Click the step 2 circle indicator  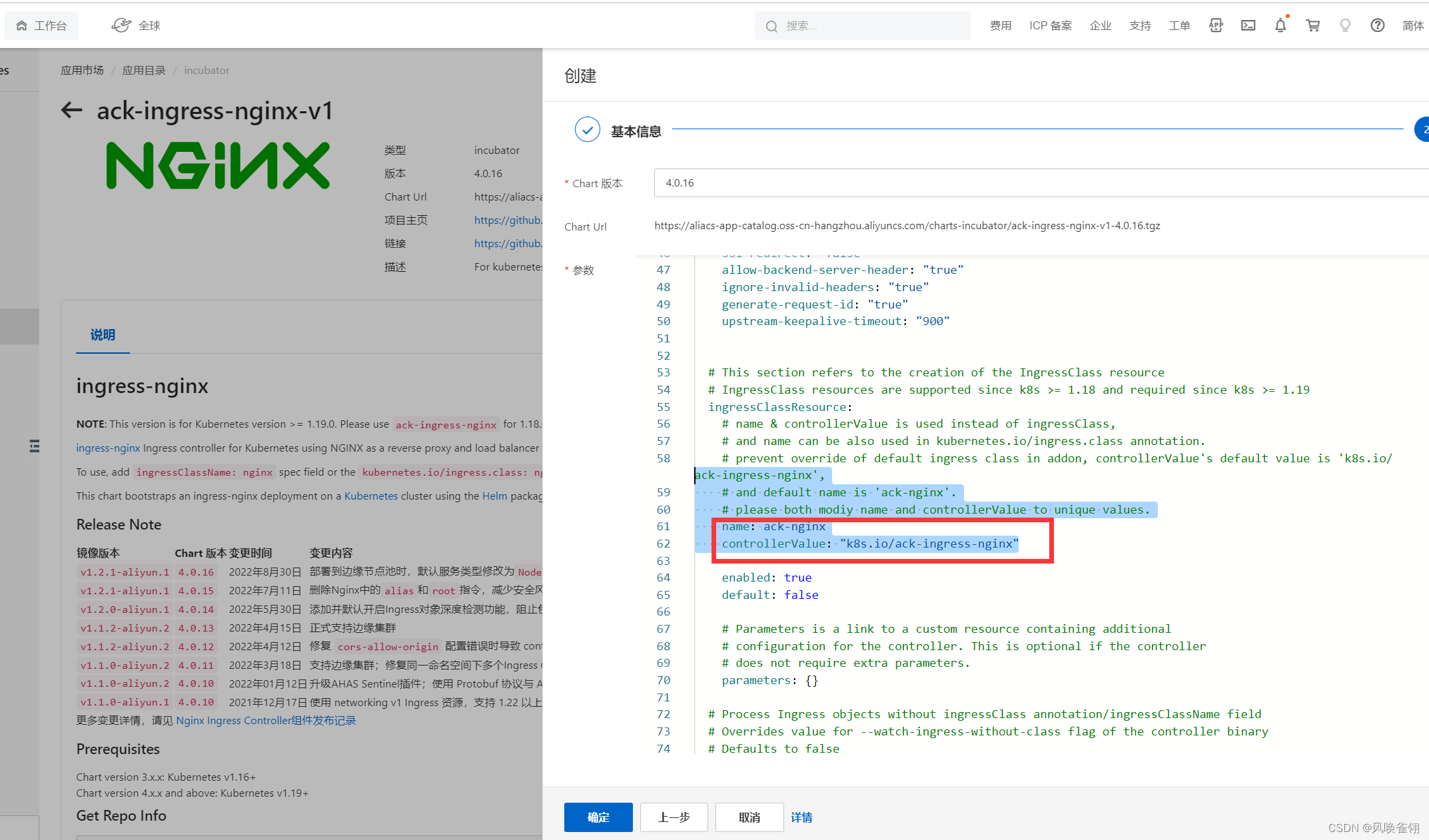1422,130
